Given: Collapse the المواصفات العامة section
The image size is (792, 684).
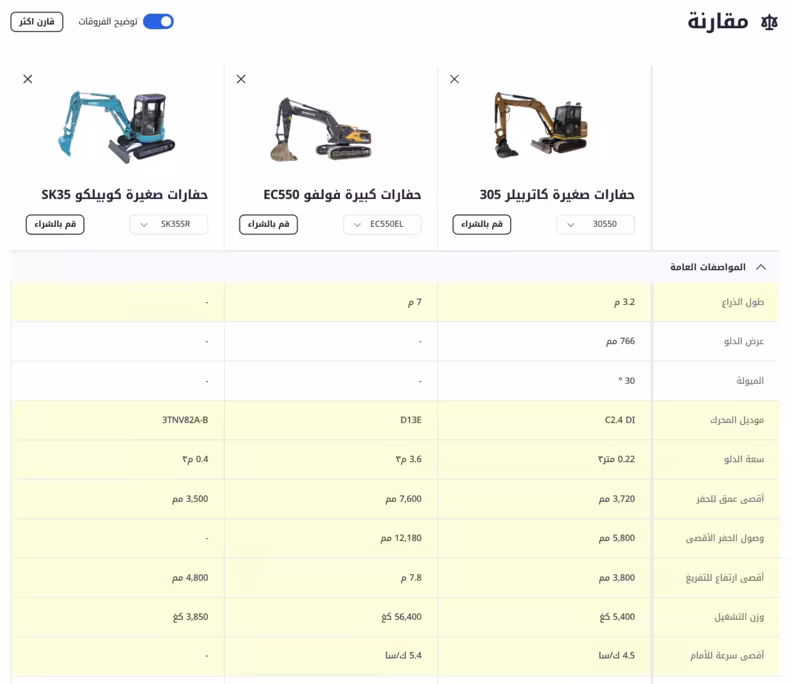Looking at the screenshot, I should (761, 267).
